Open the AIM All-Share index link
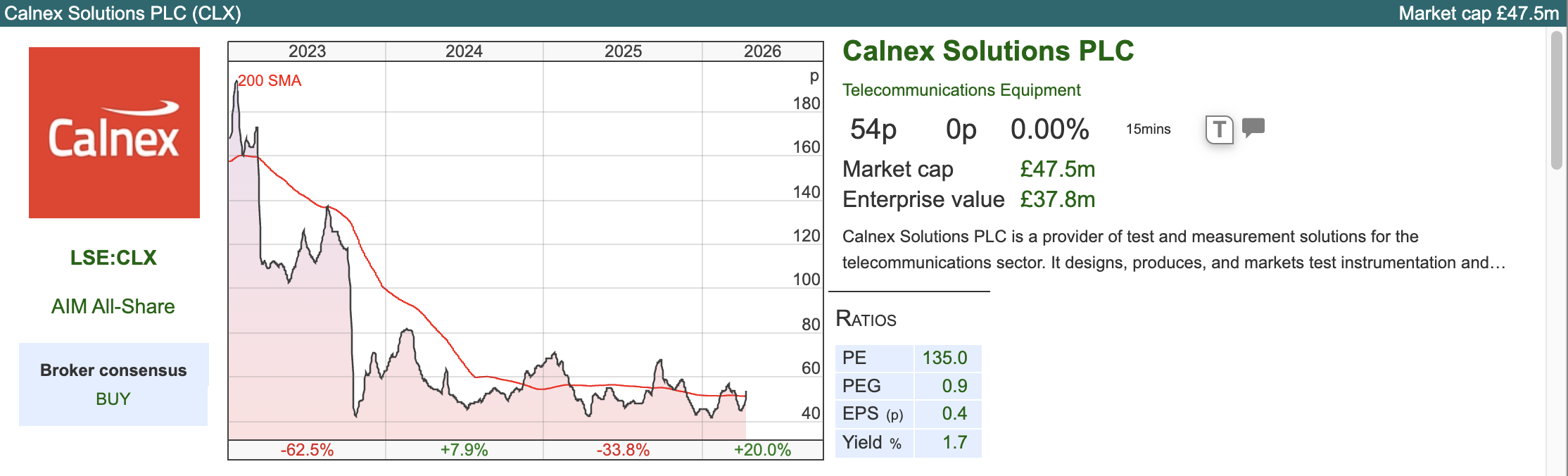The width and height of the screenshot is (1568, 476). (113, 306)
